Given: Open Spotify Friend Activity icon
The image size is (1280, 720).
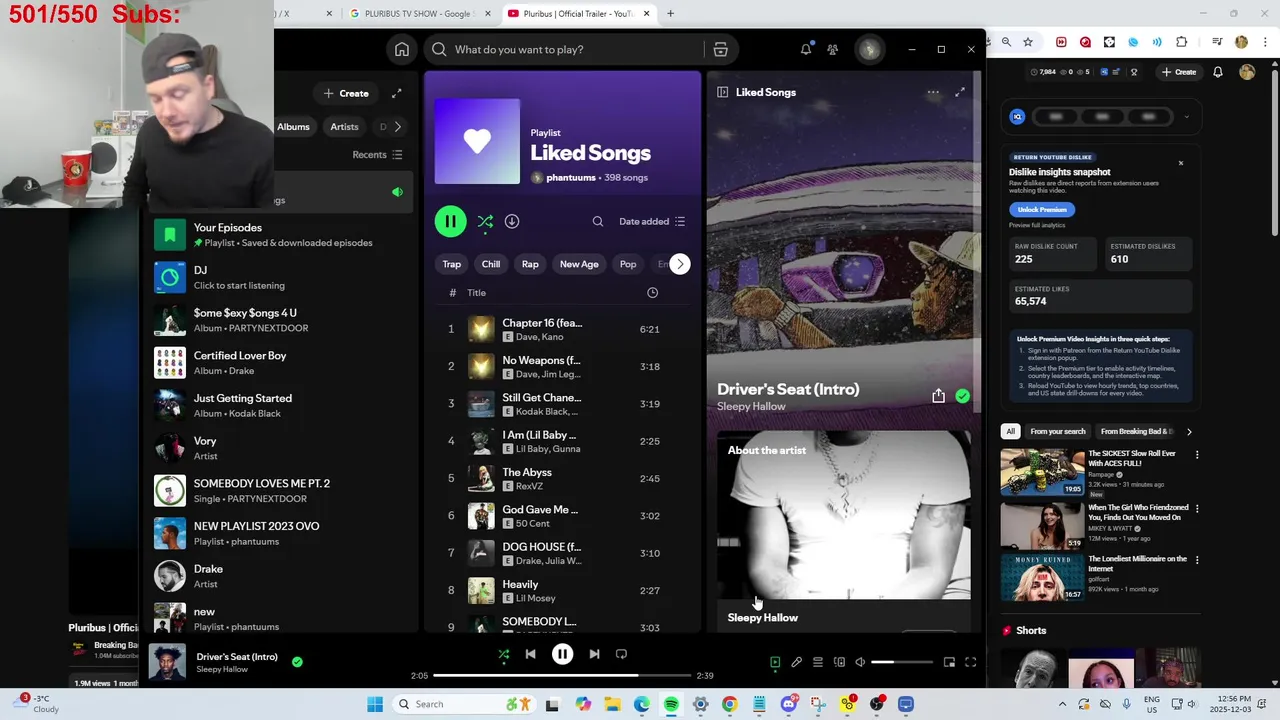Looking at the screenshot, I should [x=833, y=49].
